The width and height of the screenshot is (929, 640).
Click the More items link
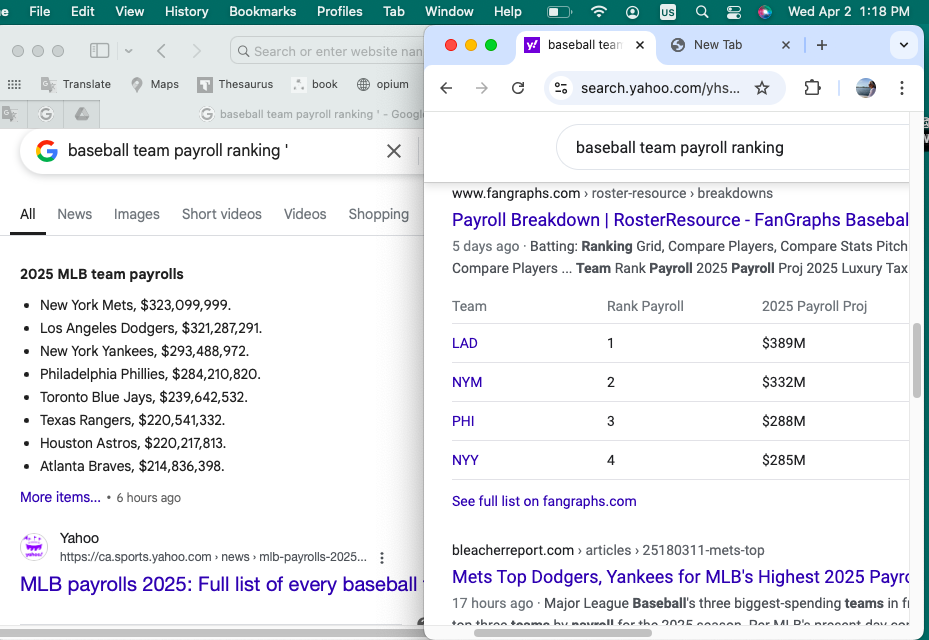click(x=60, y=497)
